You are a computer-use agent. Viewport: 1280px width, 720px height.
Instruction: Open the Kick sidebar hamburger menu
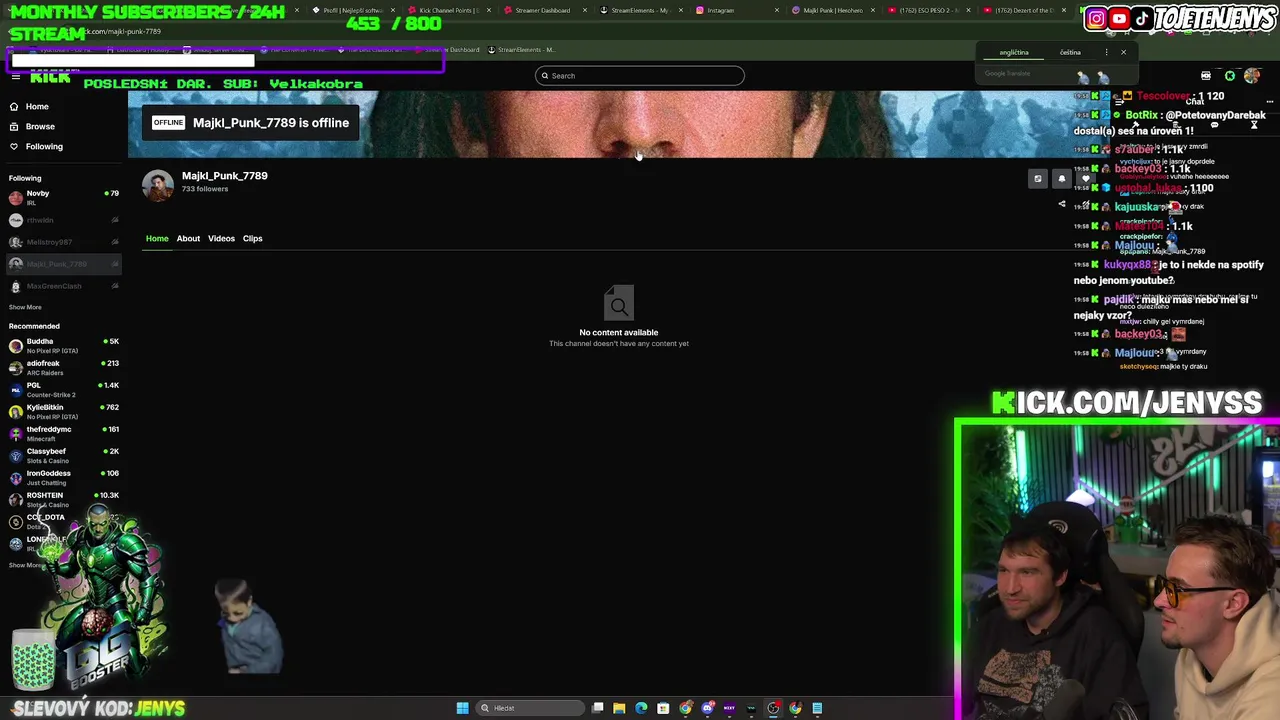click(15, 77)
